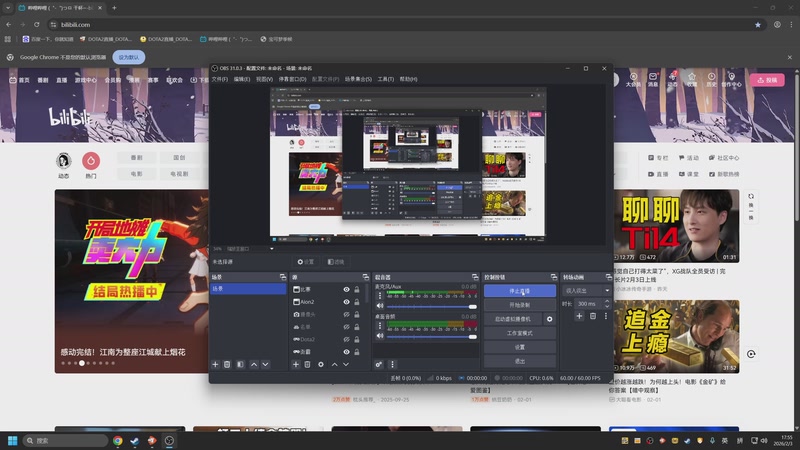Click transition duration 300 ms field

(588, 304)
